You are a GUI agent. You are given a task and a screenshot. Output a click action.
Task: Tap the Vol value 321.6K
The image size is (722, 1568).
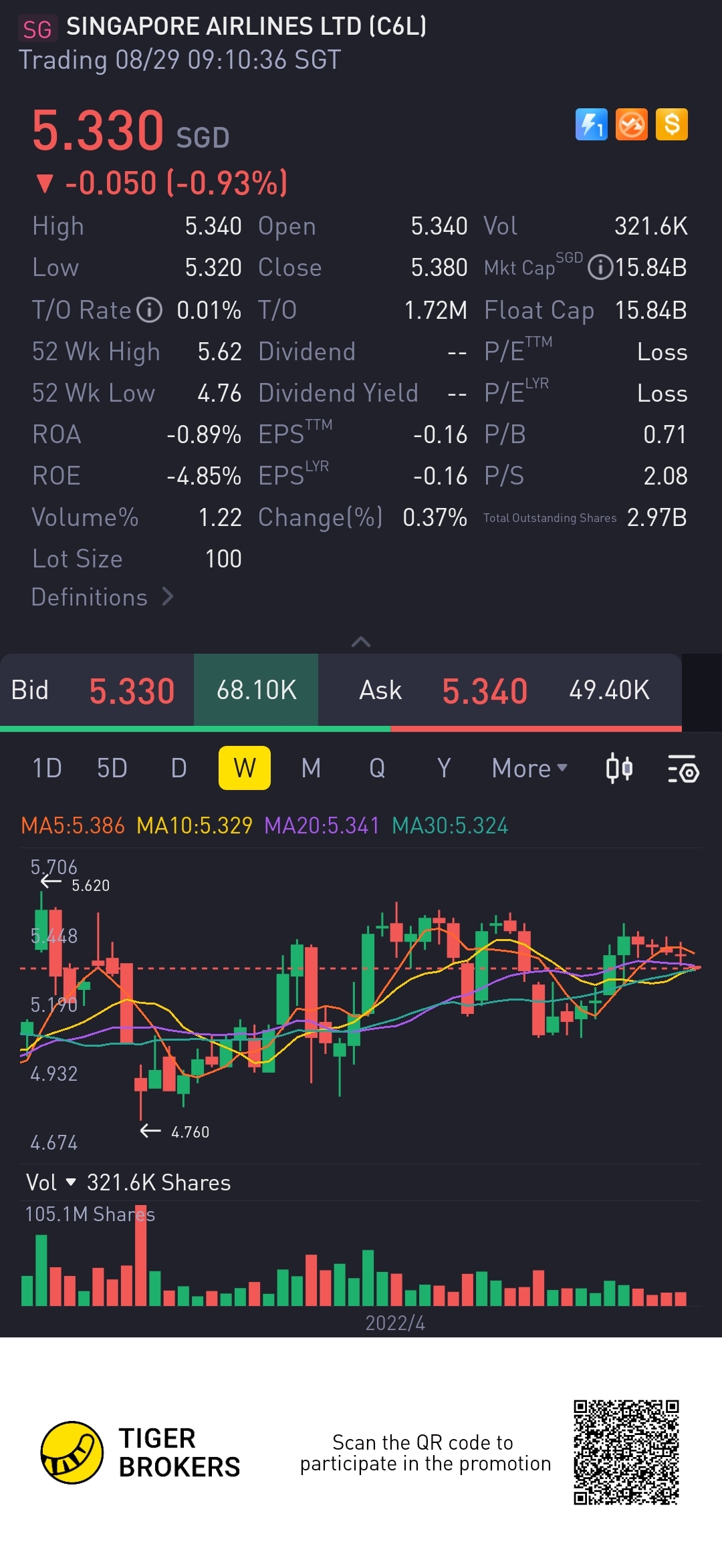pos(650,226)
